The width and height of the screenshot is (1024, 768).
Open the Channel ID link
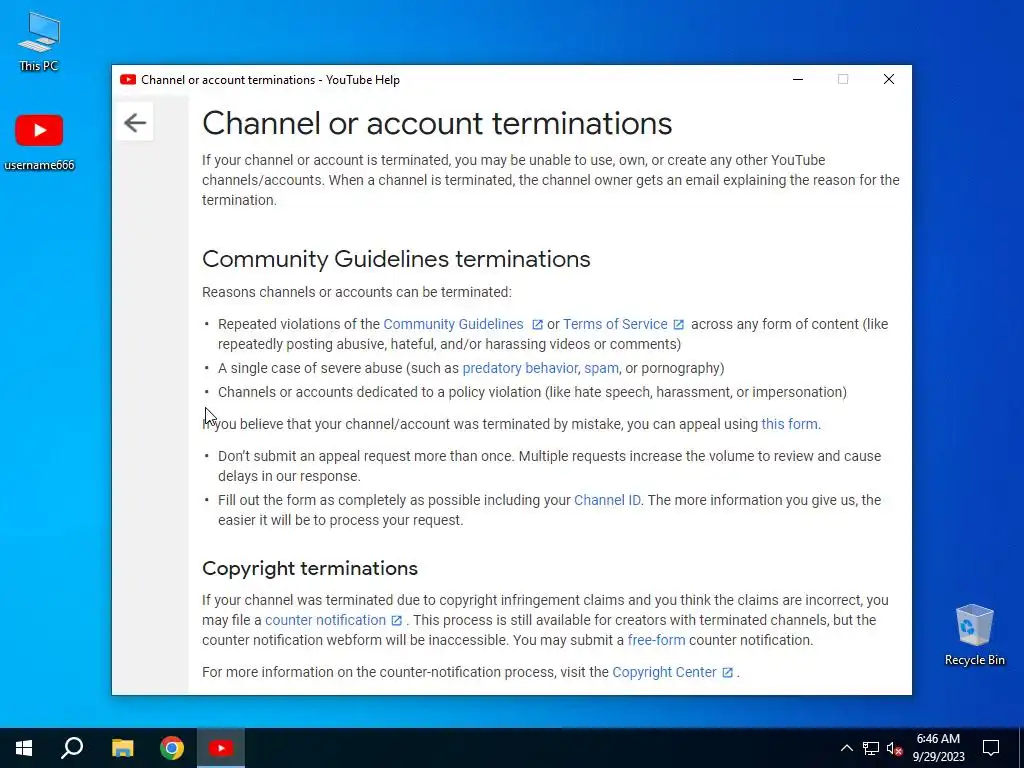click(607, 500)
